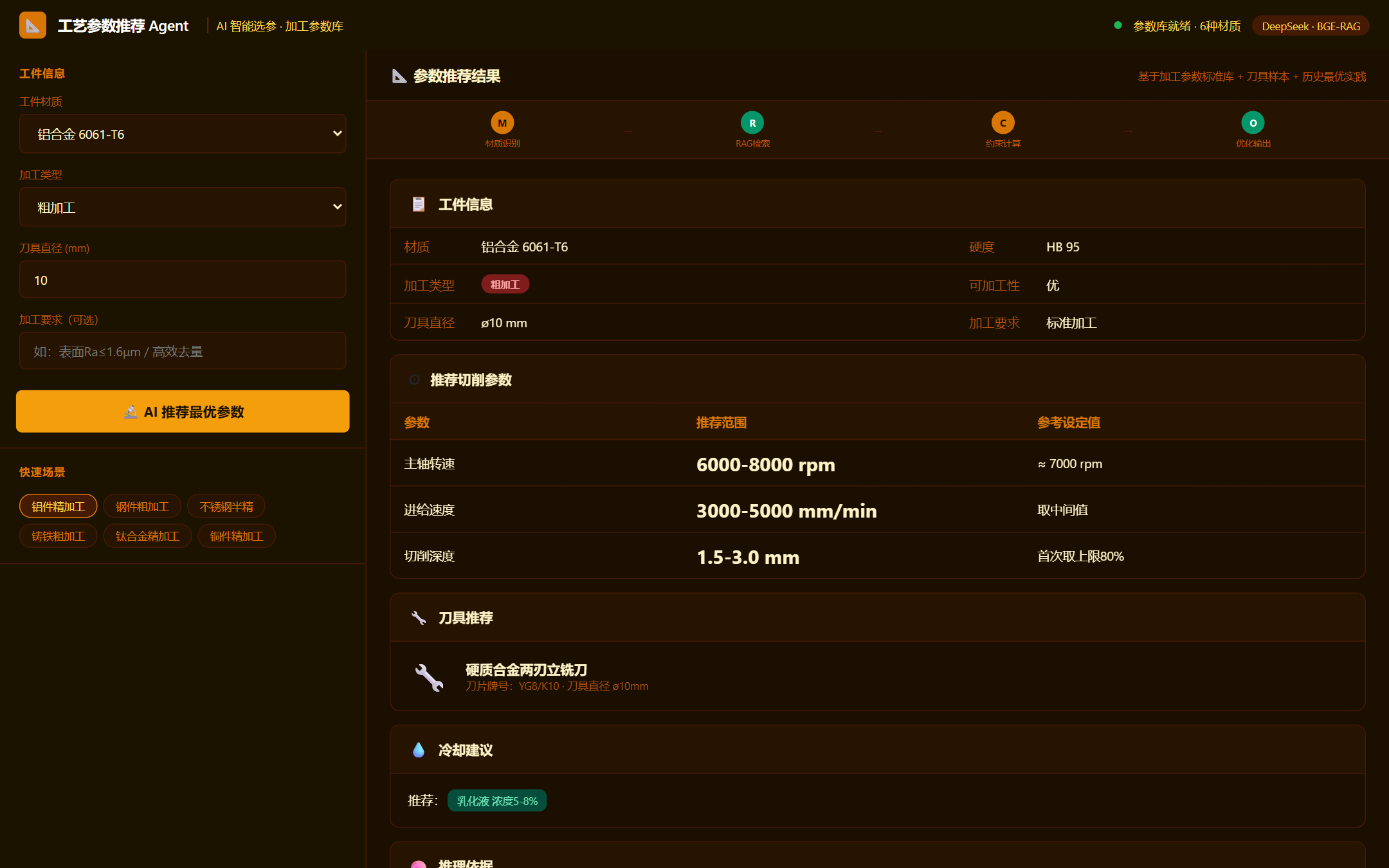The height and width of the screenshot is (868, 1389).
Task: Select the 钢件粗加工 quick scenario
Action: 142,506
